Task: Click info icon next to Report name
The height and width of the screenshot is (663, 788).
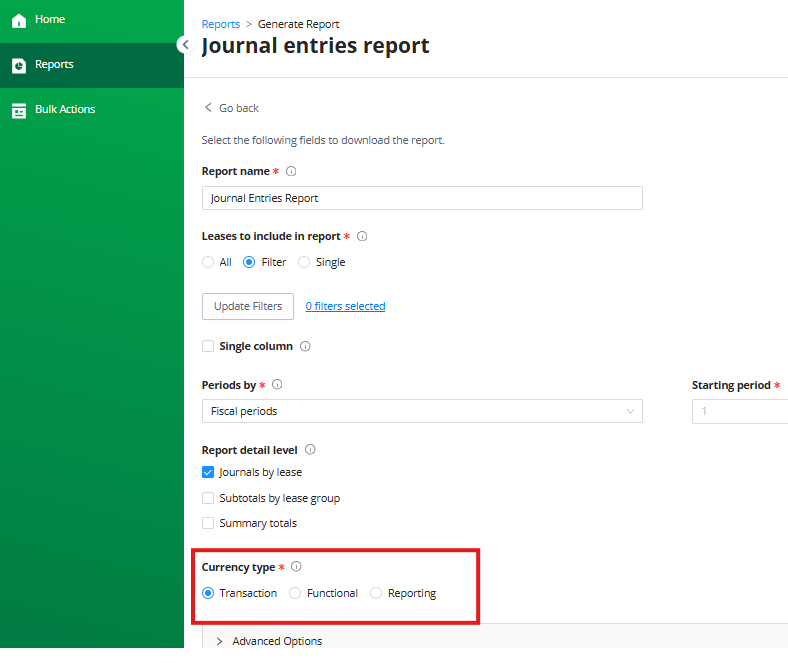Action: pyautogui.click(x=291, y=171)
